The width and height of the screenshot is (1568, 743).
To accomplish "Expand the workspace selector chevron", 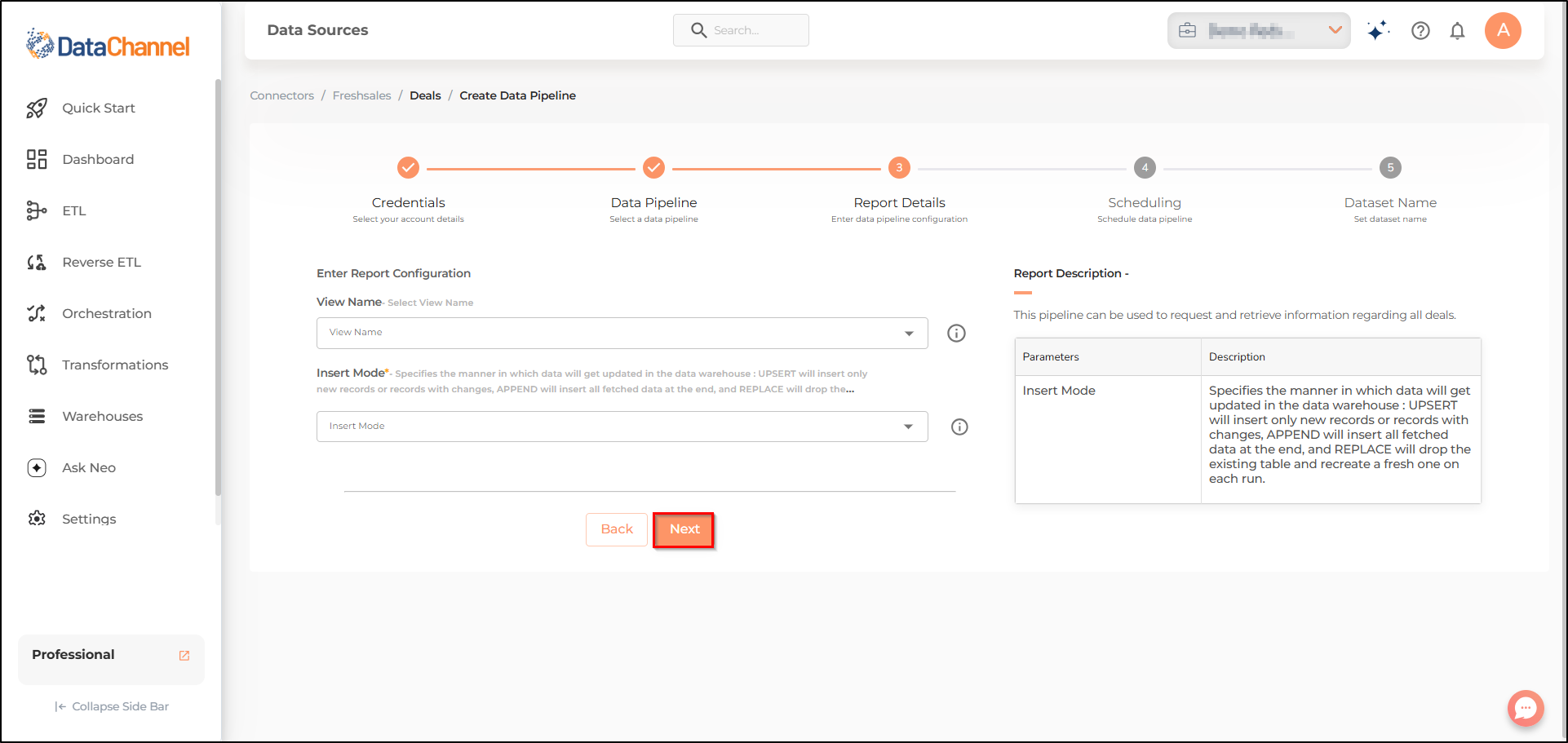I will click(x=1335, y=30).
